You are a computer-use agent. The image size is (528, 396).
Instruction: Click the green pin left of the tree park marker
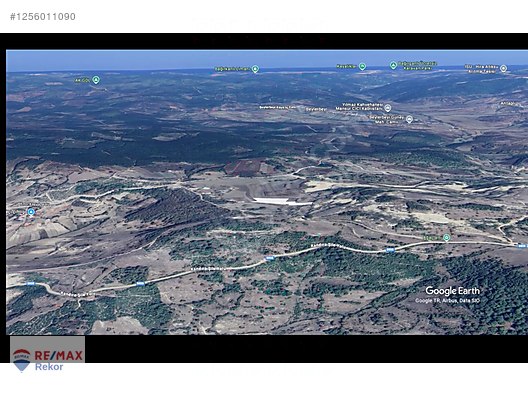[x=362, y=66]
